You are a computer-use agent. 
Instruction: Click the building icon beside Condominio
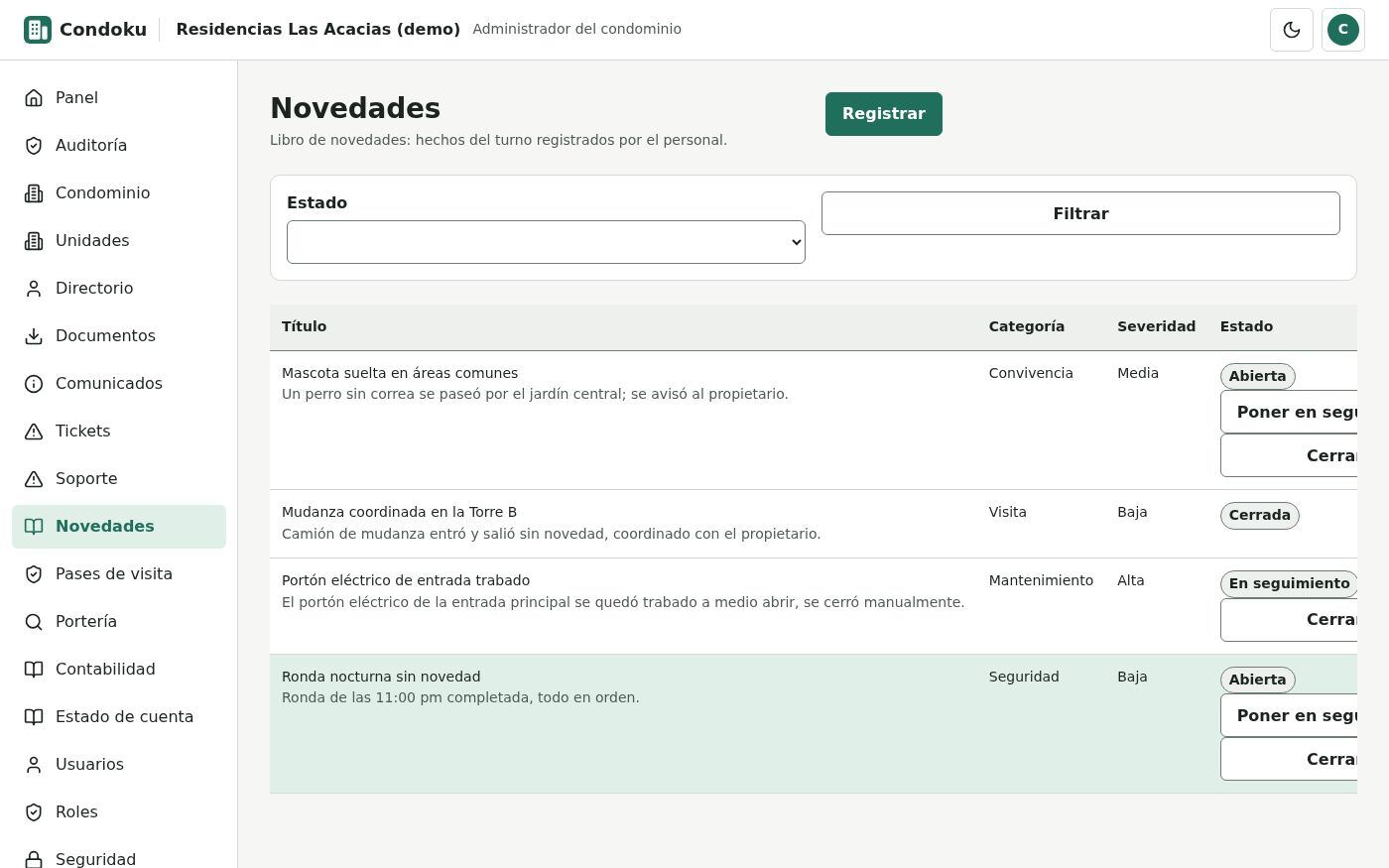point(34,192)
